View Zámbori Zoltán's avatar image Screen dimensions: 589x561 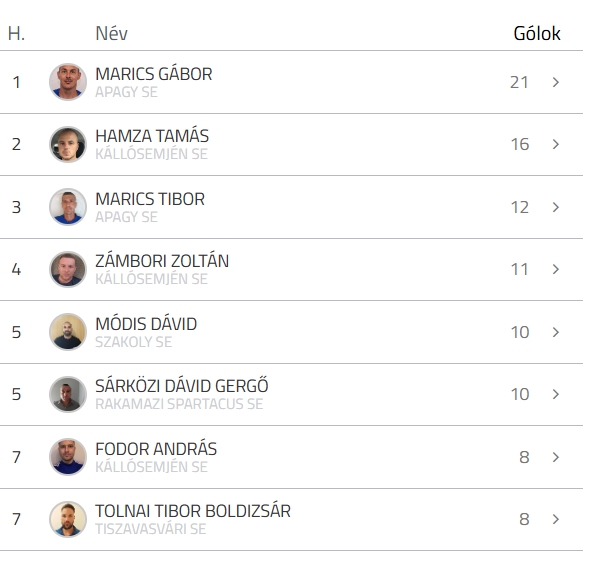(68, 269)
